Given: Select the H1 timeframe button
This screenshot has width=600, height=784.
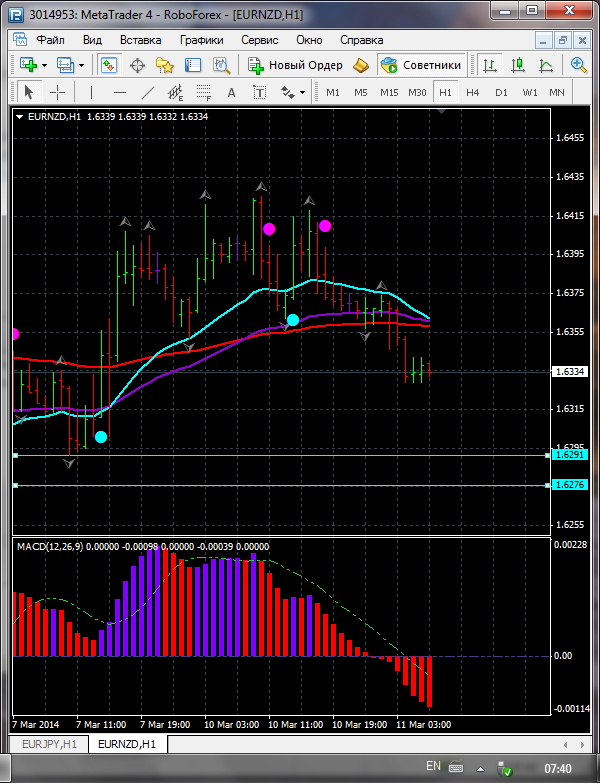Looking at the screenshot, I should [x=445, y=92].
